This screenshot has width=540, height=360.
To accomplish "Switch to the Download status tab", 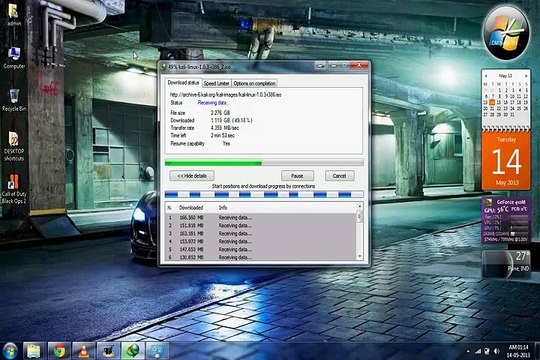I will [183, 83].
